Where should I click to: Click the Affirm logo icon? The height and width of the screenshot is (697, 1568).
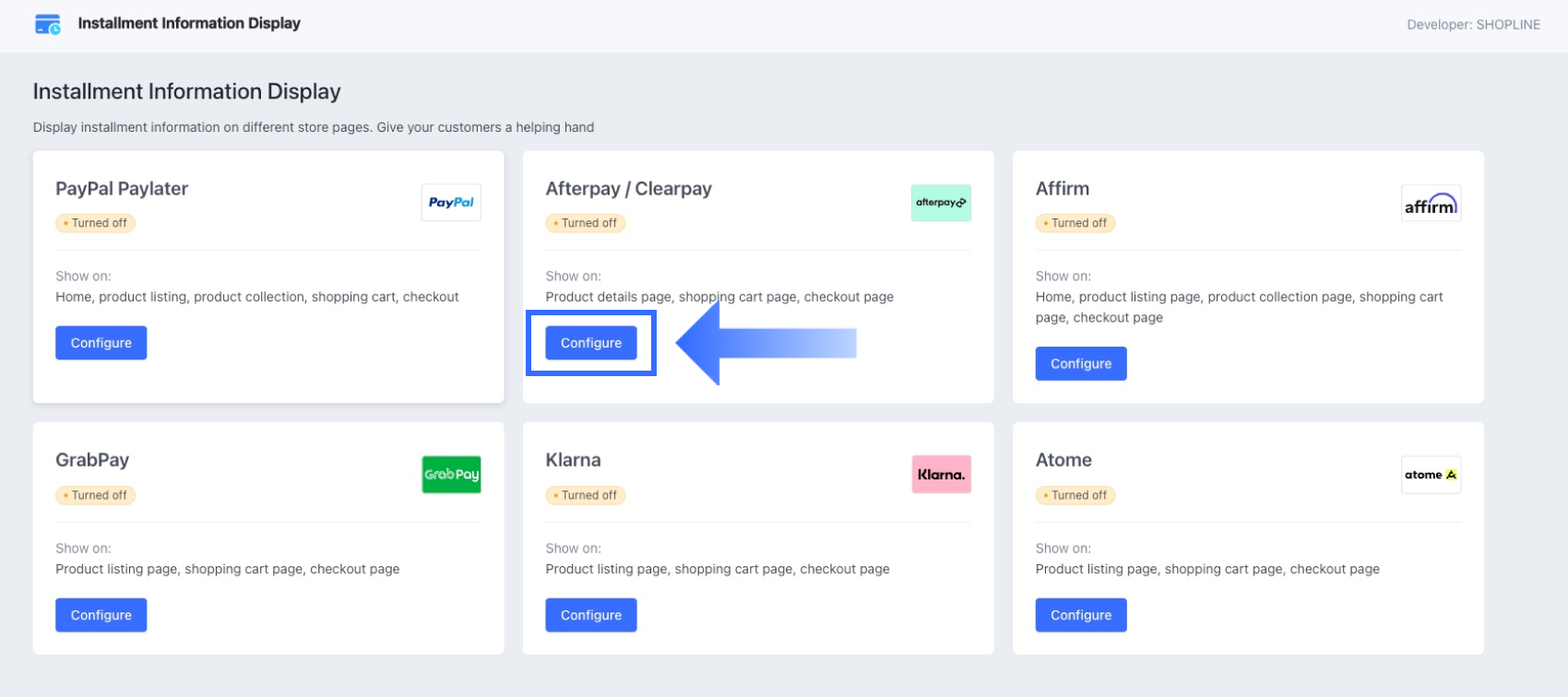[x=1431, y=204]
